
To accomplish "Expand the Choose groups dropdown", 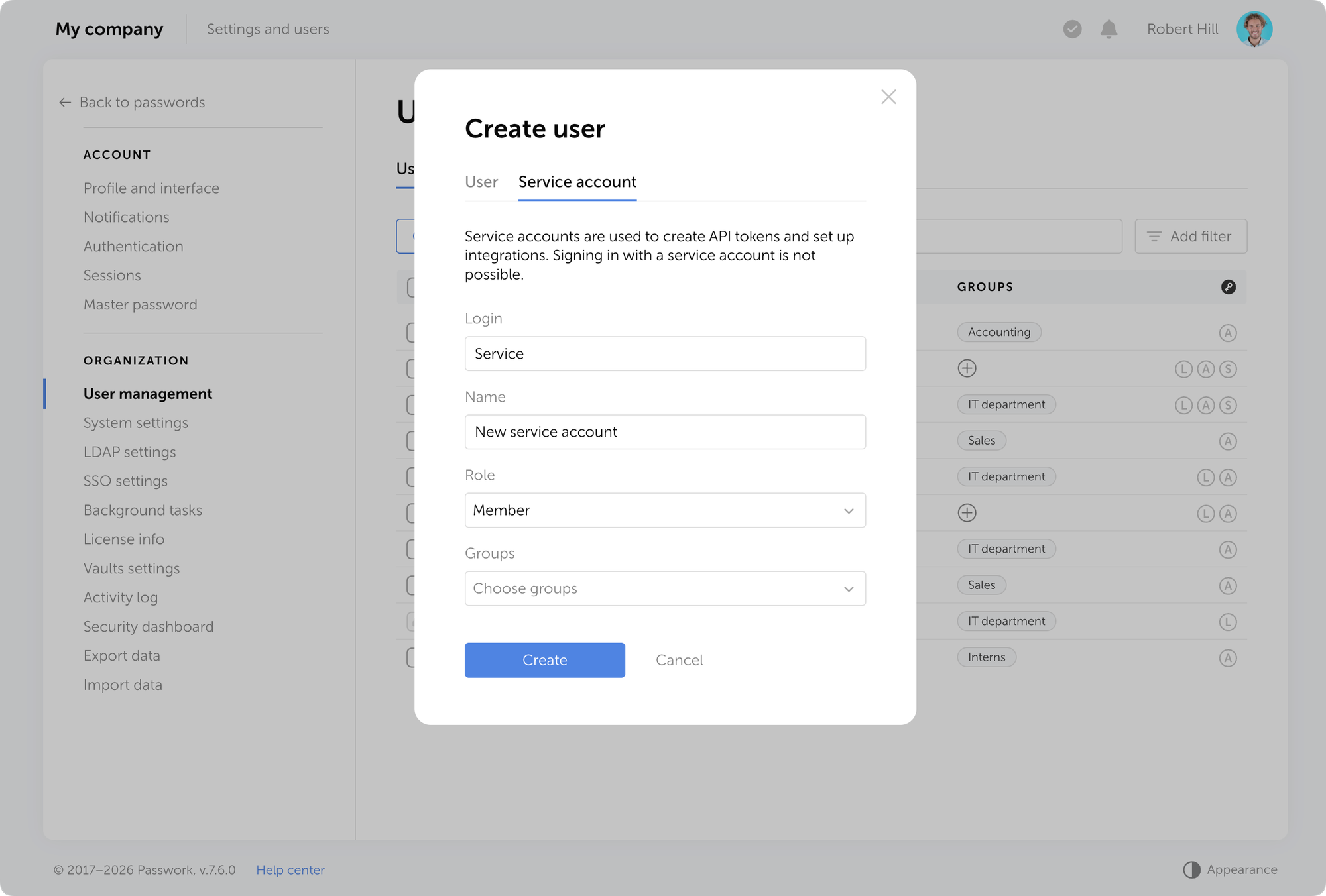I will pyautogui.click(x=665, y=588).
